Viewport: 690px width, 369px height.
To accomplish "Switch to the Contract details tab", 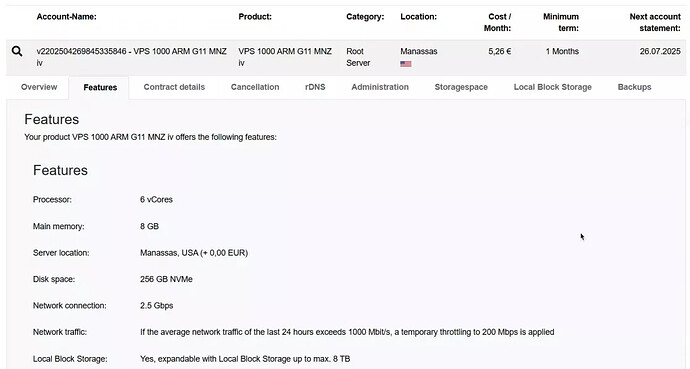I will coord(174,87).
